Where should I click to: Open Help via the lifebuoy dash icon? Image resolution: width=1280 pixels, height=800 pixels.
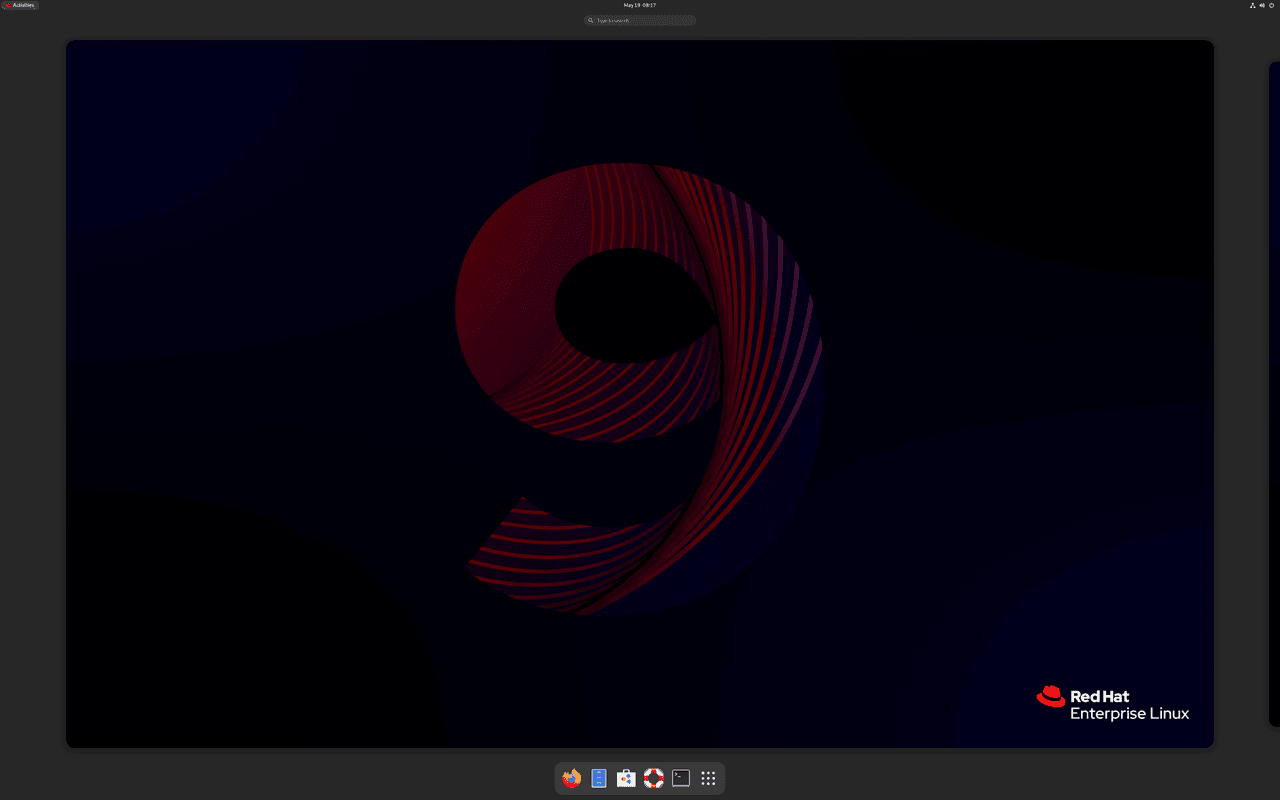pos(653,778)
